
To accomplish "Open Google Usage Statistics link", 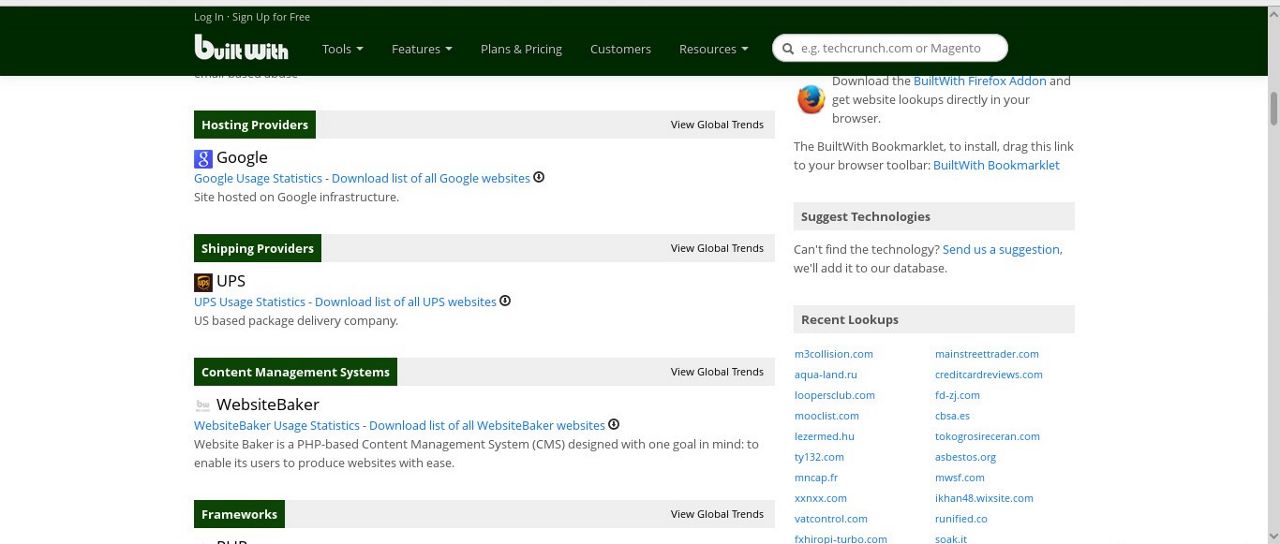I will pyautogui.click(x=258, y=178).
